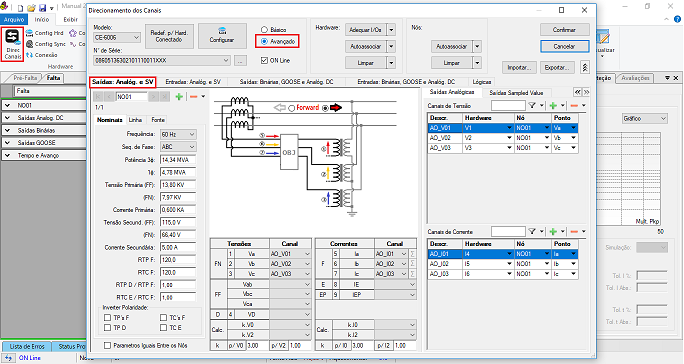Click the Tensão Primária (FF) field
The width and height of the screenshot is (684, 364).
tap(178, 185)
